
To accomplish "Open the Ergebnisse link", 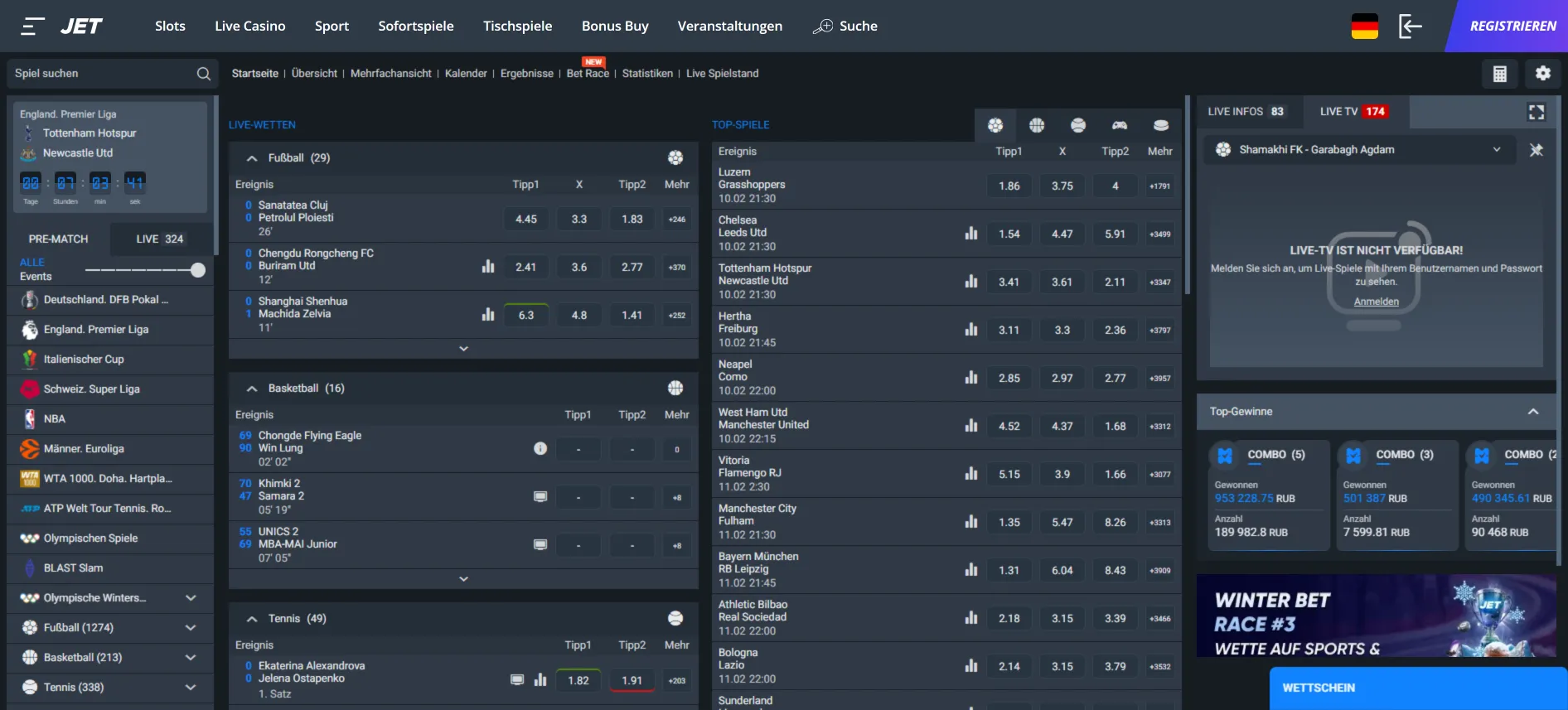I will point(527,74).
